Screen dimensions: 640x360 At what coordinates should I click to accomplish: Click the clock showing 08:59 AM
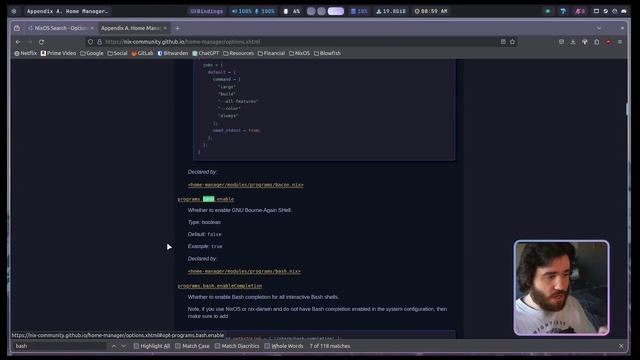pos(431,11)
